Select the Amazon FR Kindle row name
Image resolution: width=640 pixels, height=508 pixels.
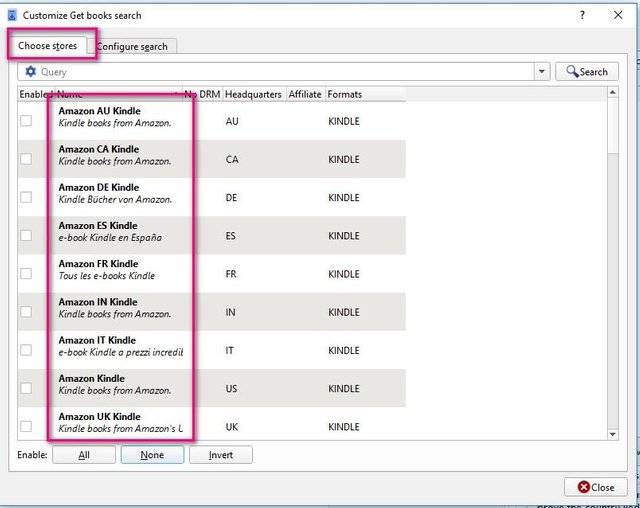click(x=98, y=264)
